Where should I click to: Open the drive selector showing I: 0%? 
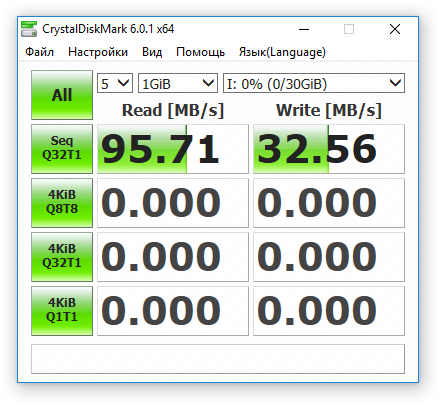[314, 83]
